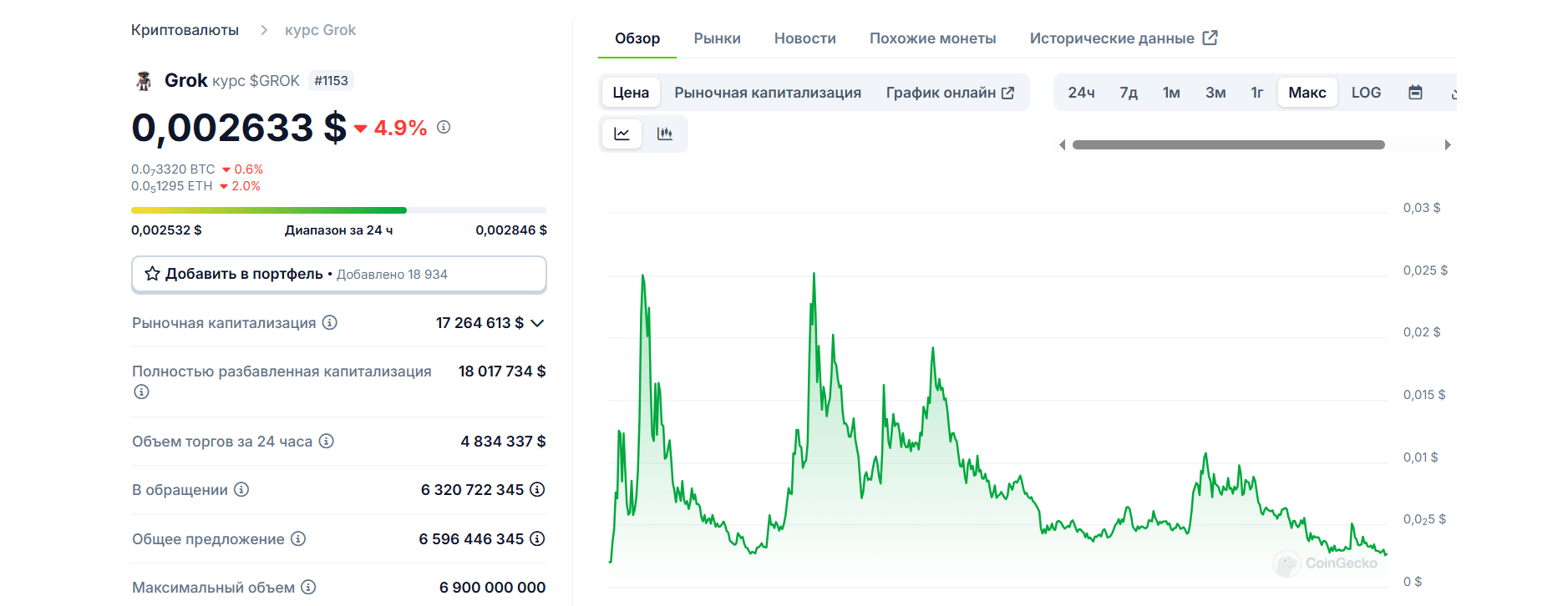Select Рыночная капитализация chart toggle
Screen dimensions: 1568x606
768,93
